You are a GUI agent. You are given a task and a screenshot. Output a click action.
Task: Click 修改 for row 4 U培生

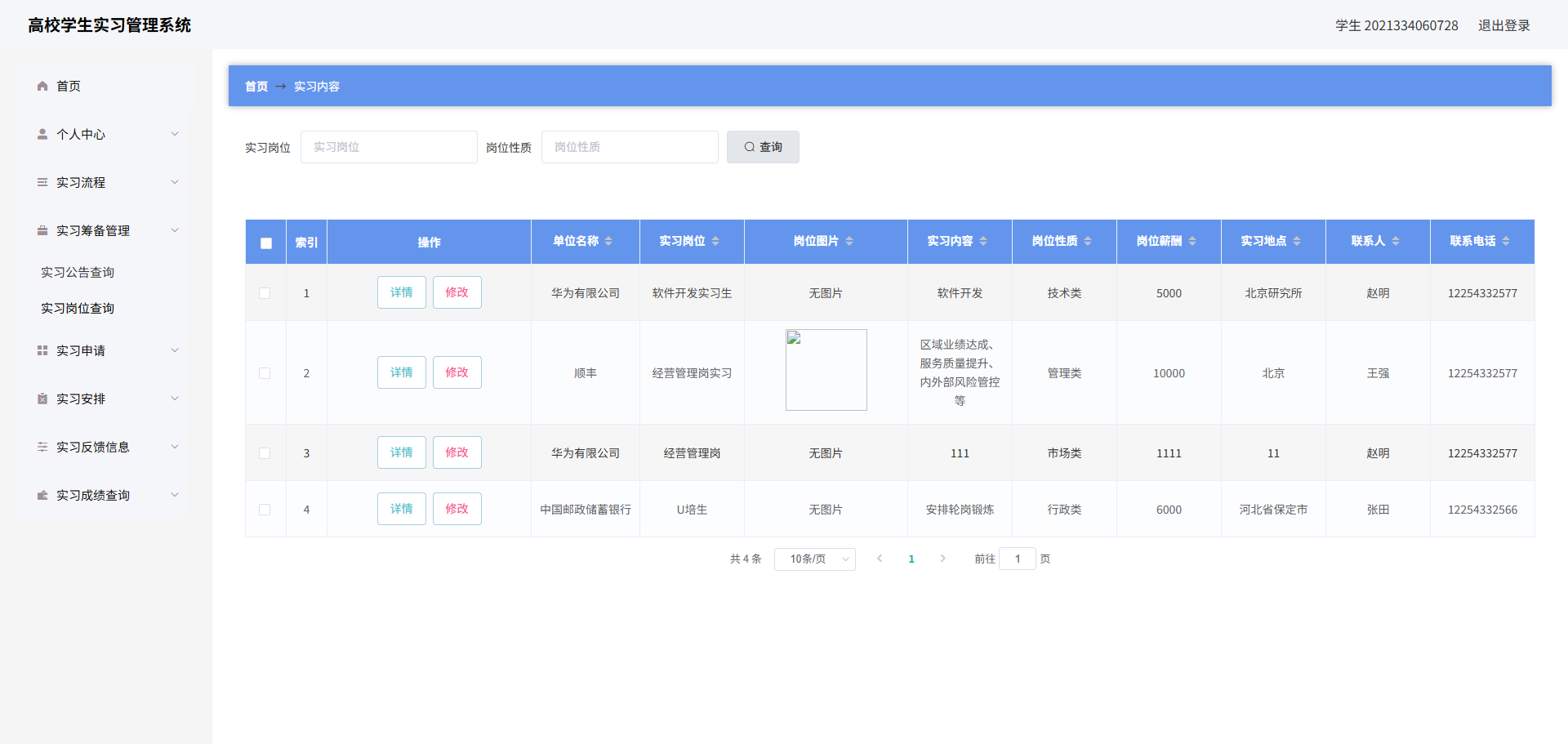(x=457, y=509)
